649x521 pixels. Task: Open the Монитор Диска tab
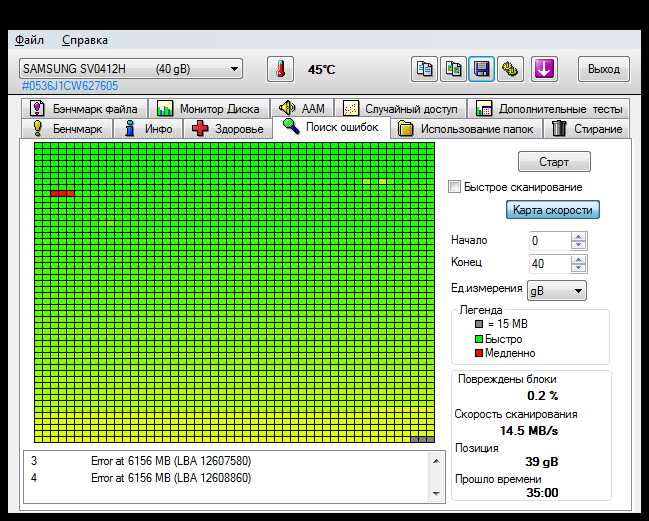pos(208,109)
